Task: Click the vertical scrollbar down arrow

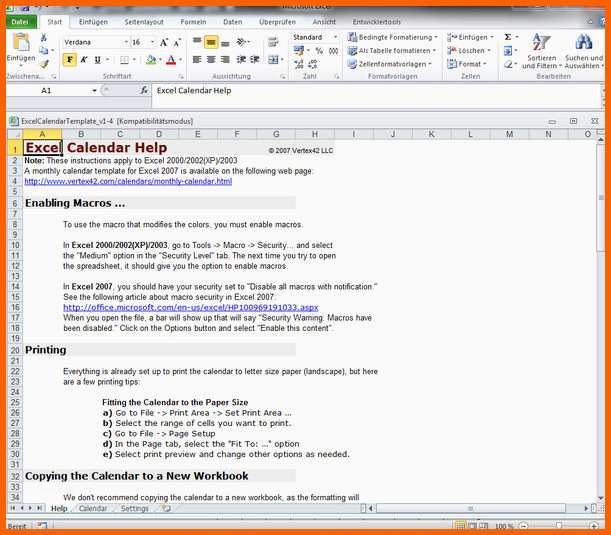Action: (600, 498)
